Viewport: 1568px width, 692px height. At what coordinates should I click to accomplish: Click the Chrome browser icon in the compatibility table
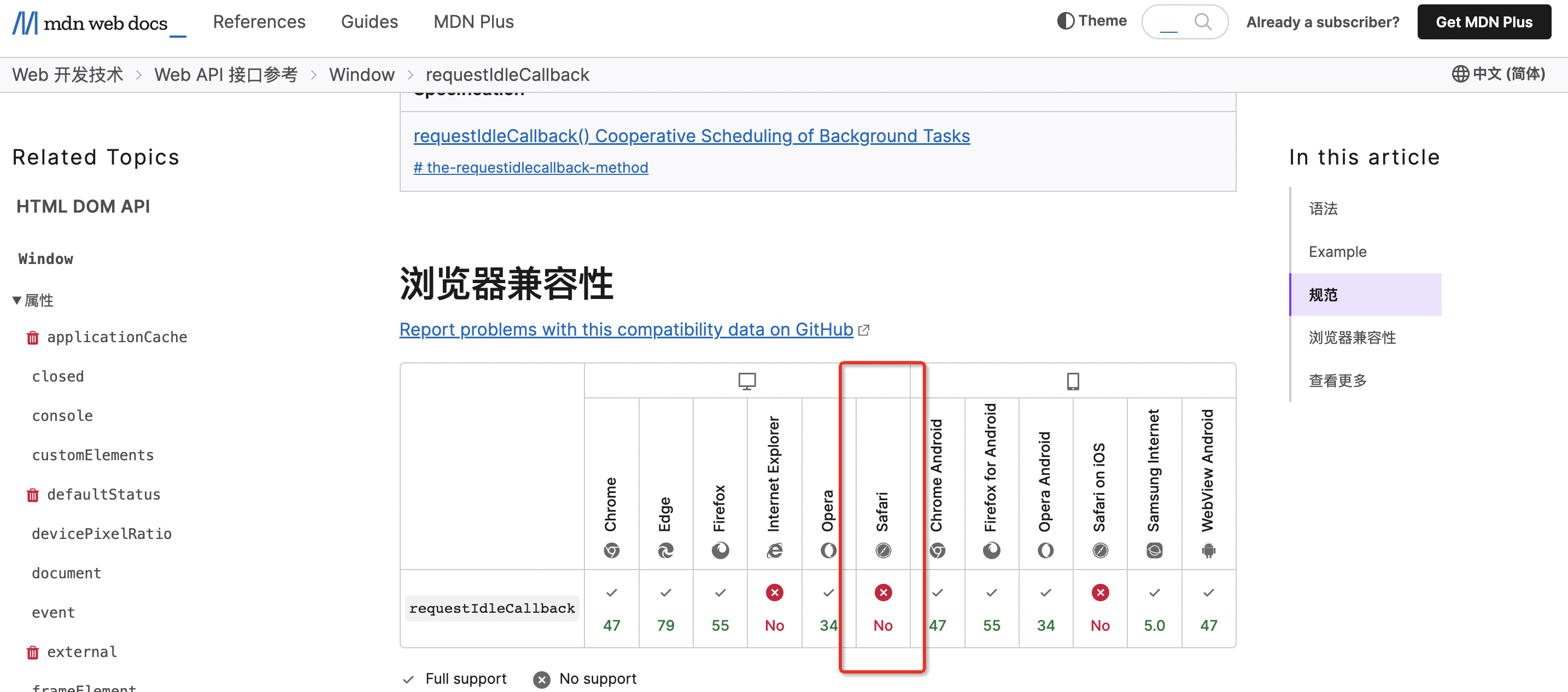(612, 551)
